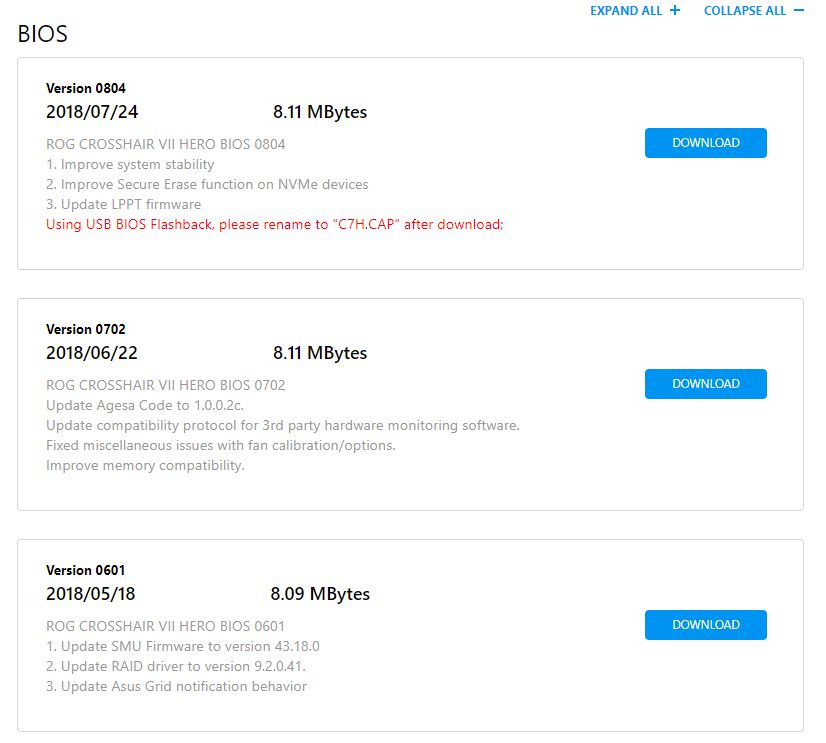Click 'Update Agesa Code to 1.0.0.2c.' line
The height and width of the screenshot is (743, 826).
(x=145, y=405)
